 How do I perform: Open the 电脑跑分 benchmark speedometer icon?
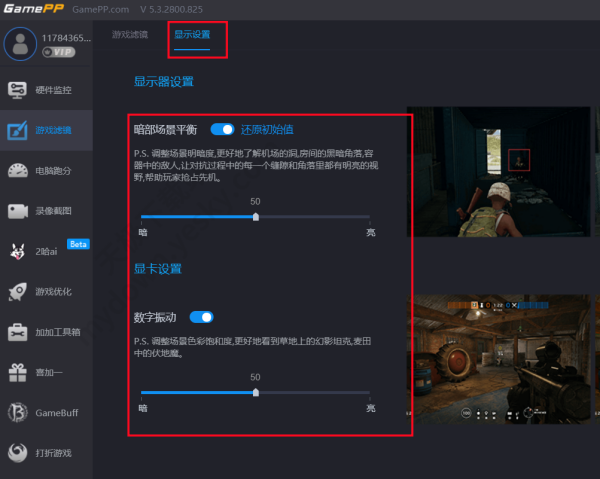click(x=17, y=170)
